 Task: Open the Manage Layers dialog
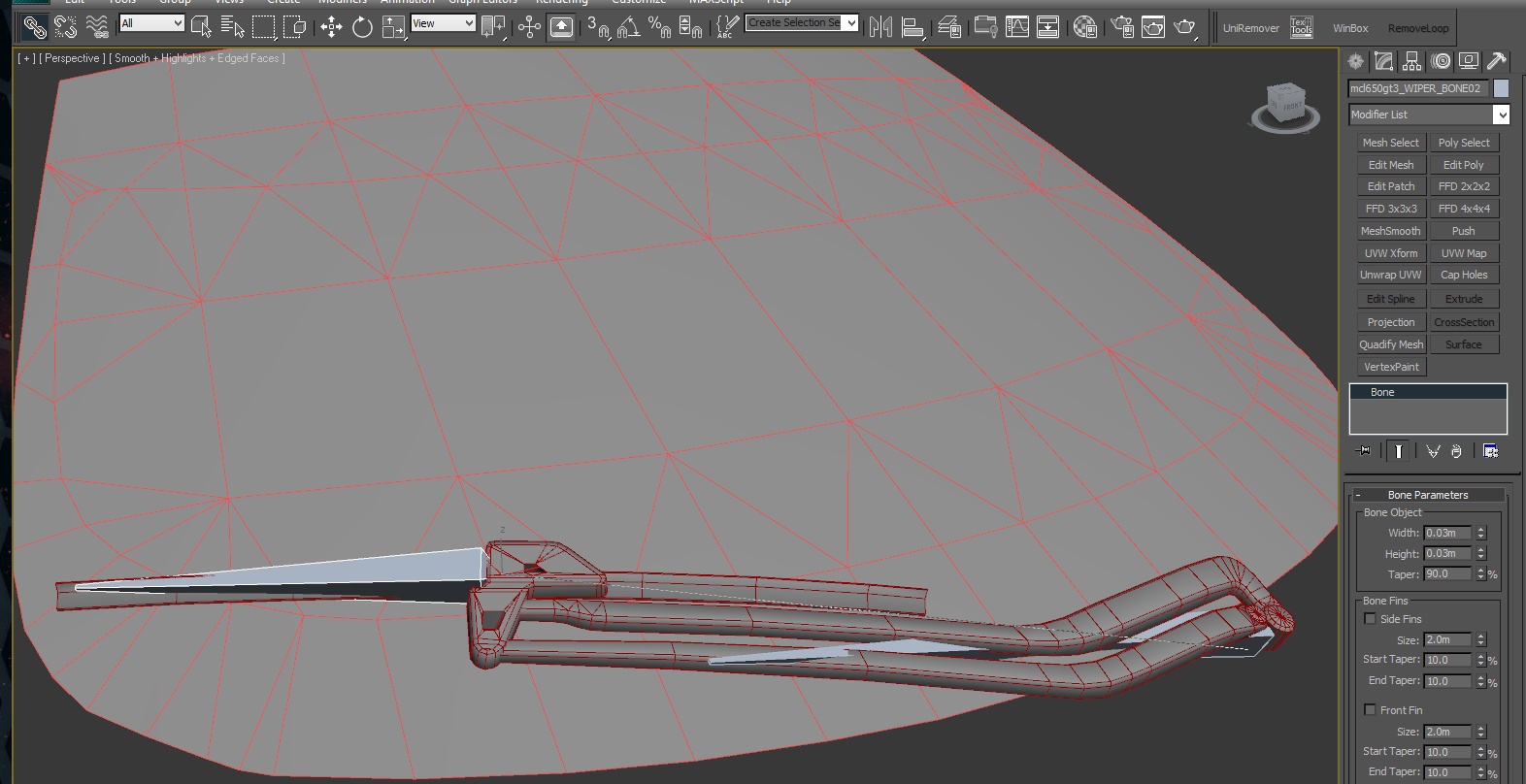pyautogui.click(x=949, y=26)
